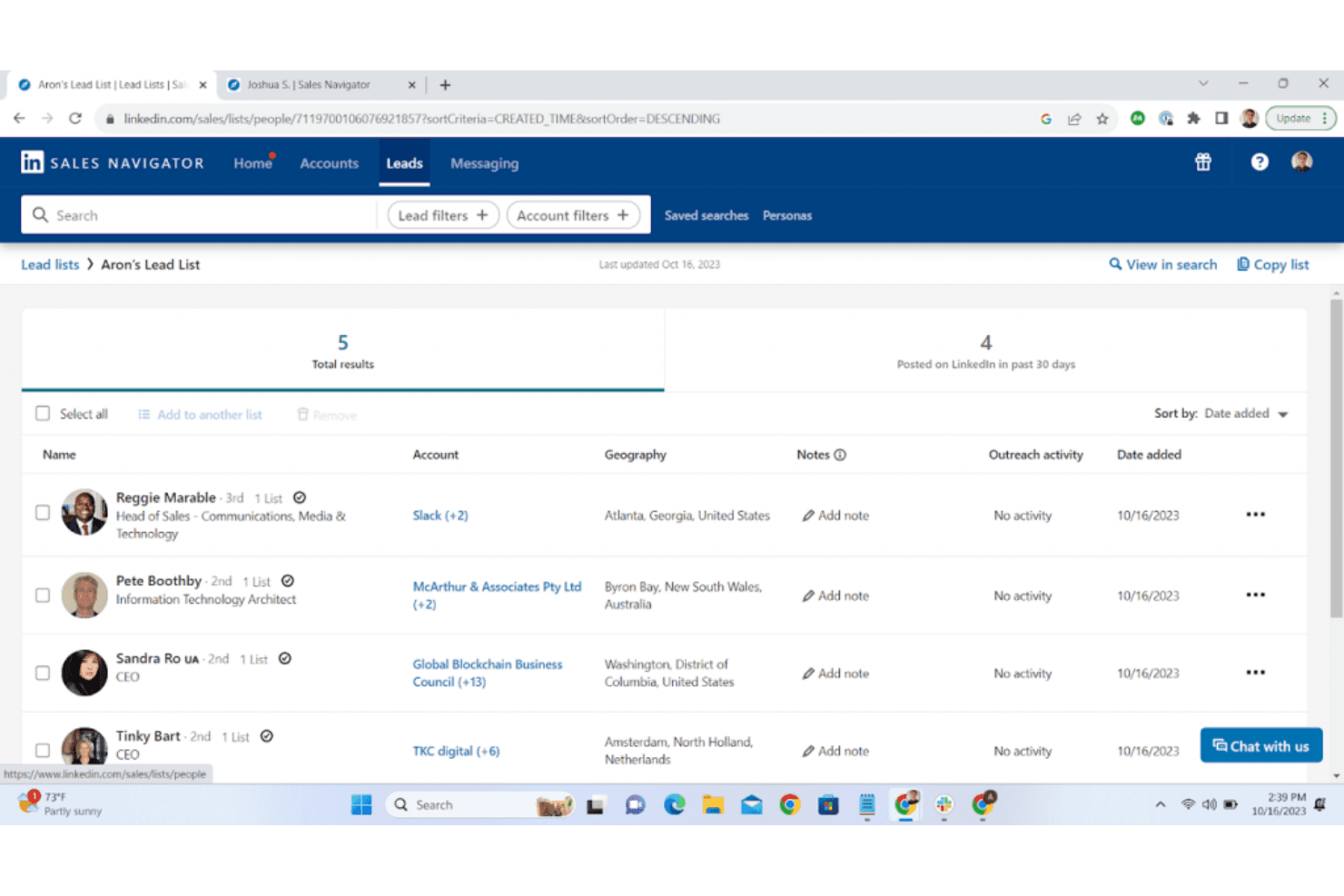Click the search magnifier icon in search box
Screen dimensions: 1344x896
40,215
